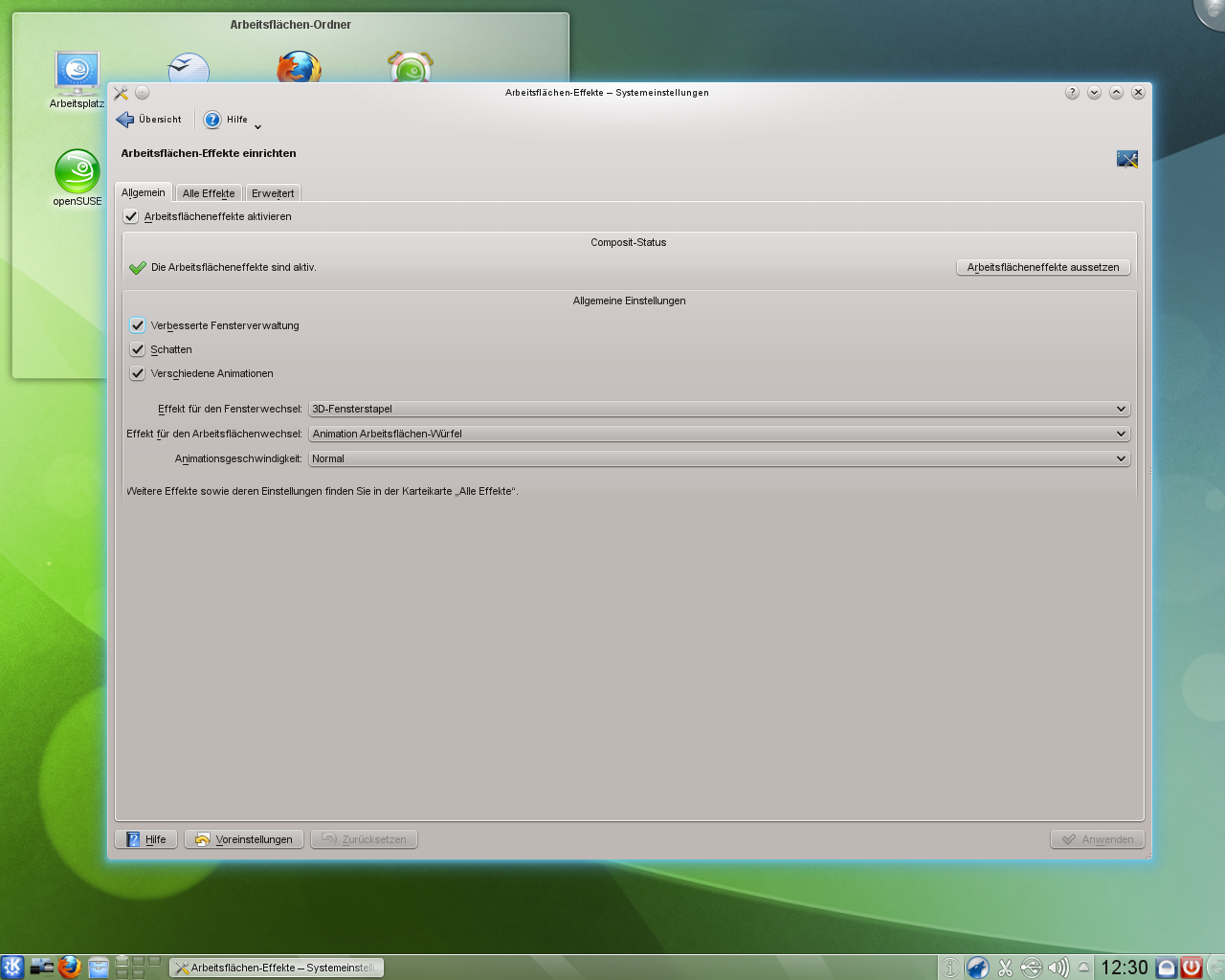Click Arbeitsflächeneffekte aussetzen button
Viewport: 1225px width, 980px height.
pos(1043,267)
